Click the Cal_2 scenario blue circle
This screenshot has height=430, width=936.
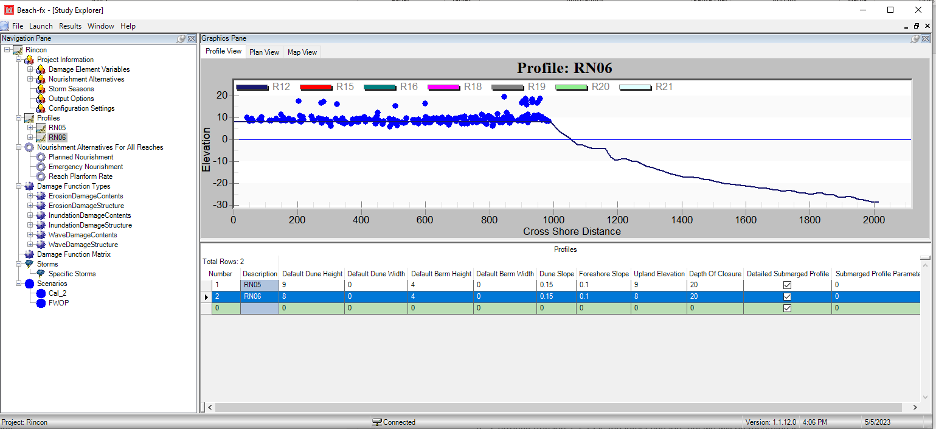point(41,293)
